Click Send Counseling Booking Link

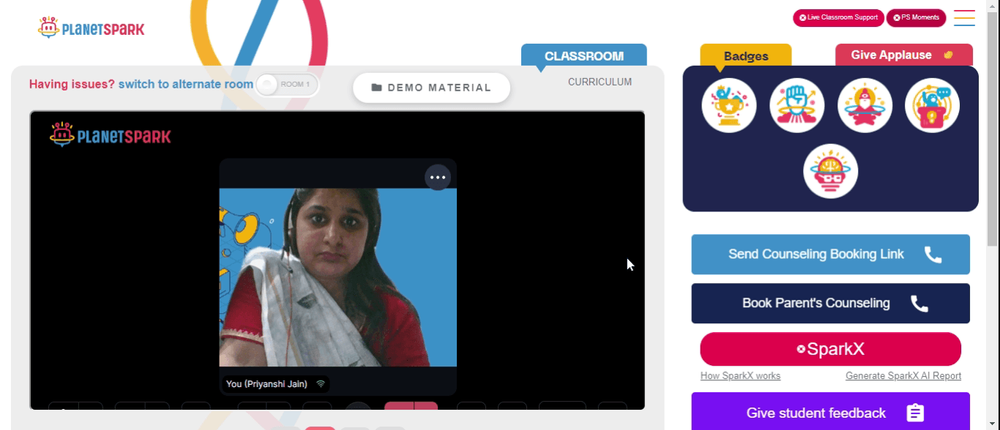pyautogui.click(x=830, y=255)
